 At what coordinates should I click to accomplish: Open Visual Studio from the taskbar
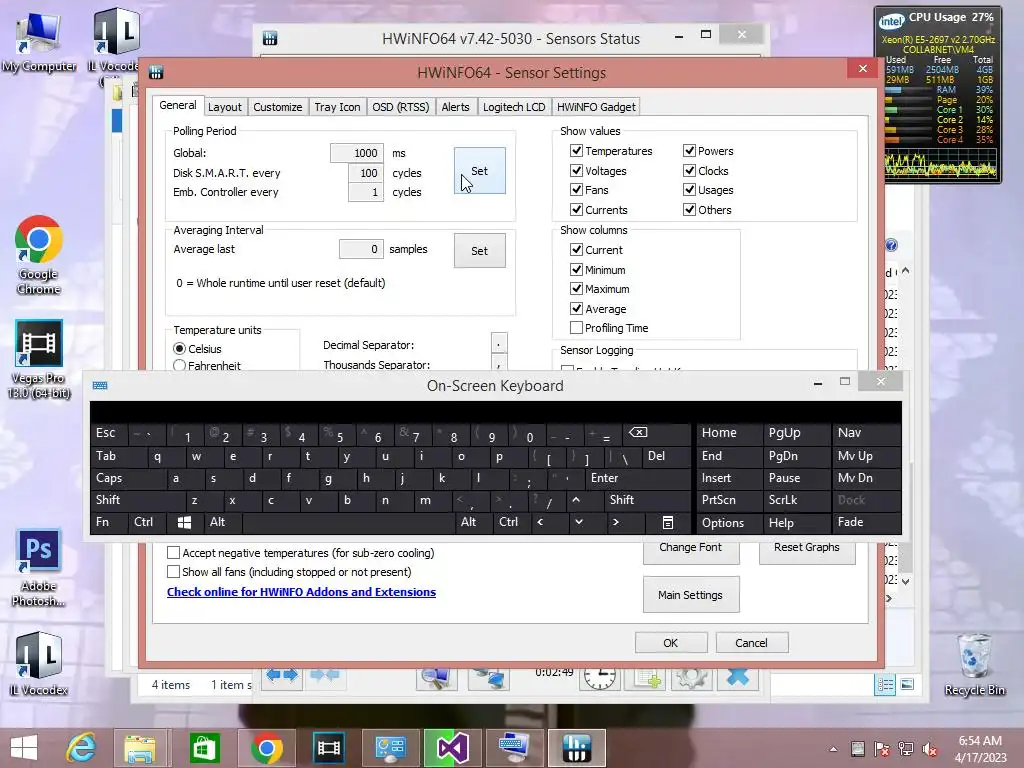point(451,748)
